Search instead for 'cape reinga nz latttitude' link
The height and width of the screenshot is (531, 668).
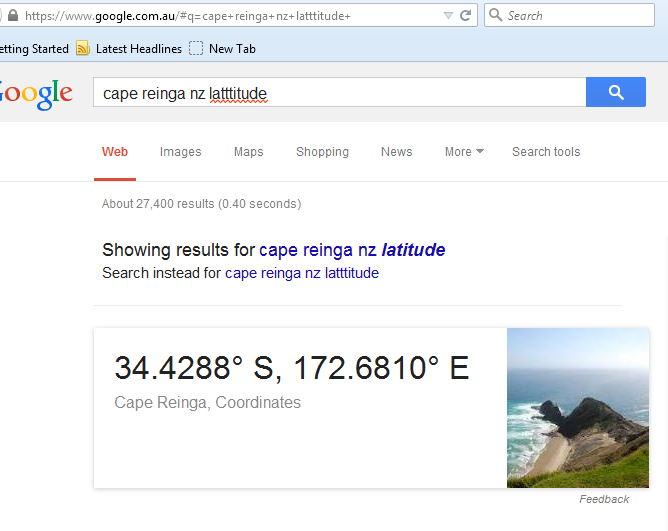click(302, 273)
